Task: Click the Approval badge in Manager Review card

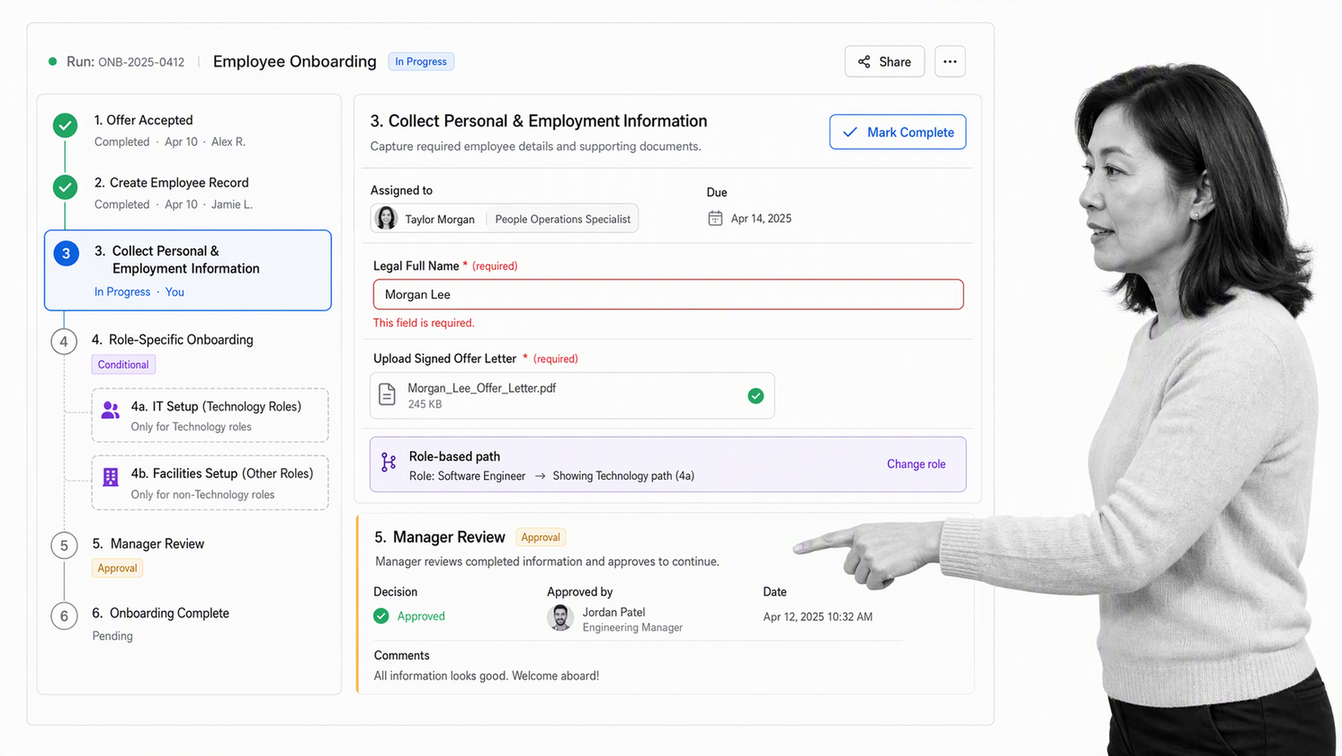Action: (541, 537)
